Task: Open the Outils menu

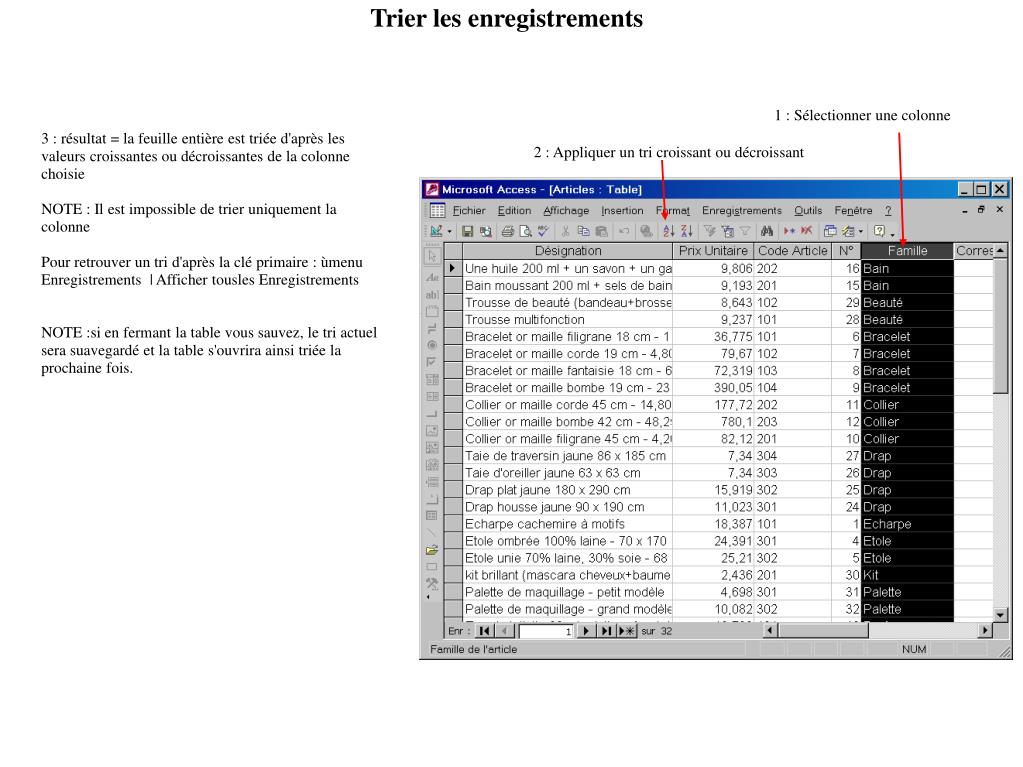Action: click(808, 211)
